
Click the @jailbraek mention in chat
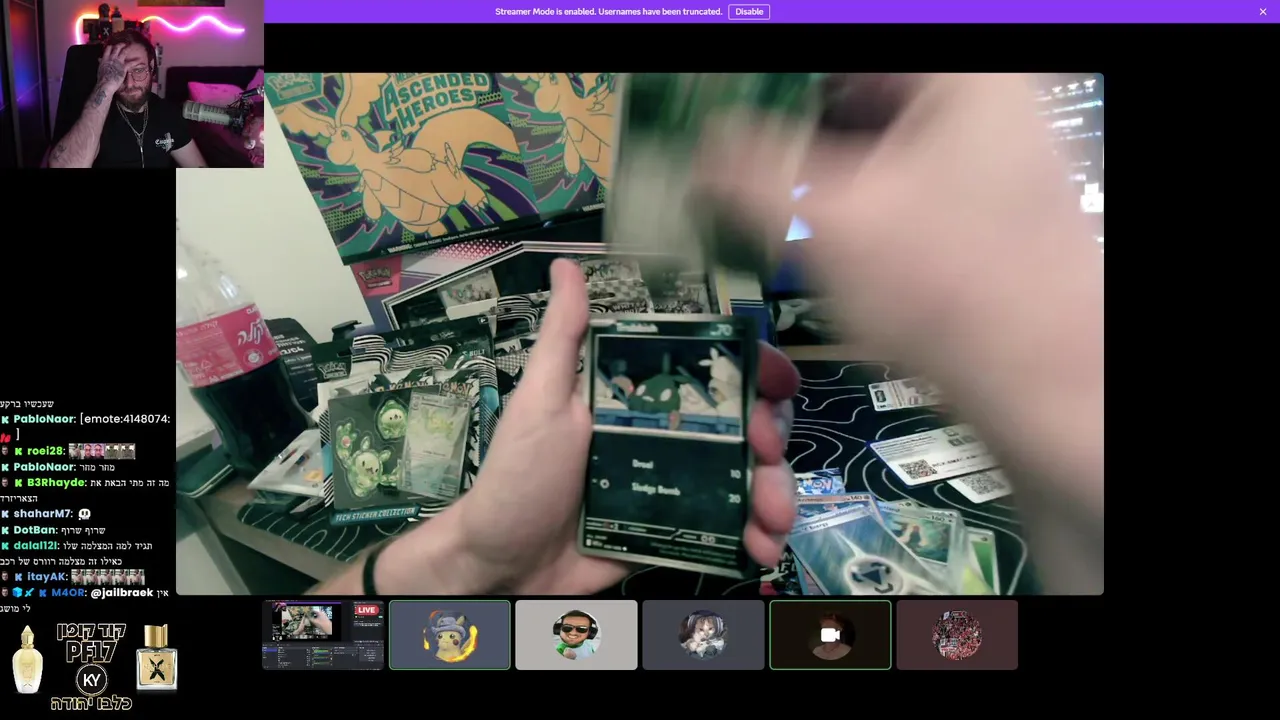coord(122,593)
